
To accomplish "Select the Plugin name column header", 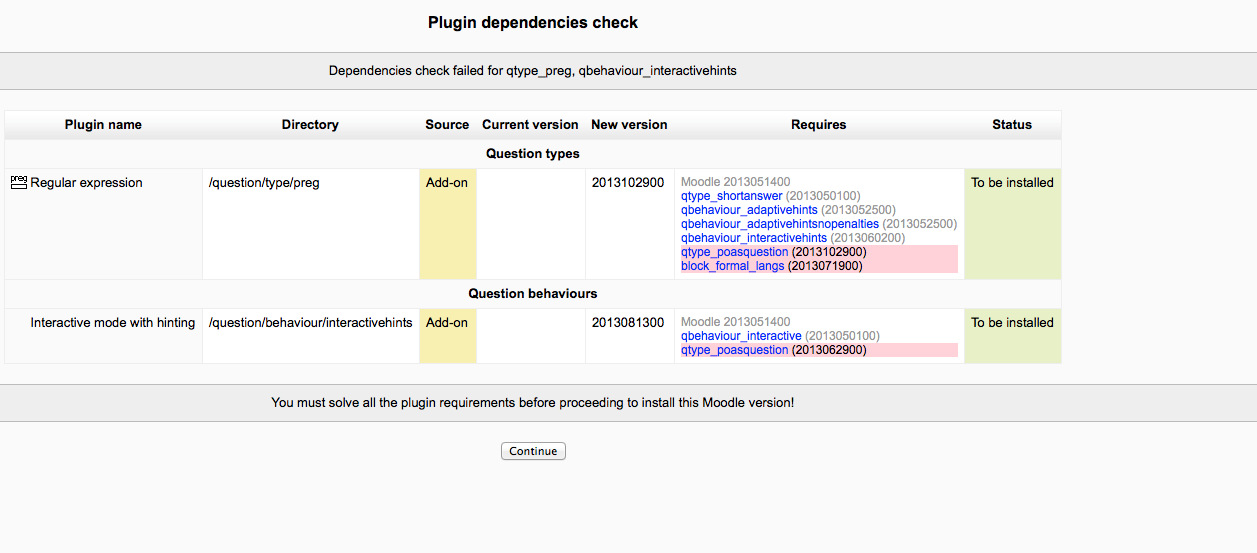I will click(103, 125).
